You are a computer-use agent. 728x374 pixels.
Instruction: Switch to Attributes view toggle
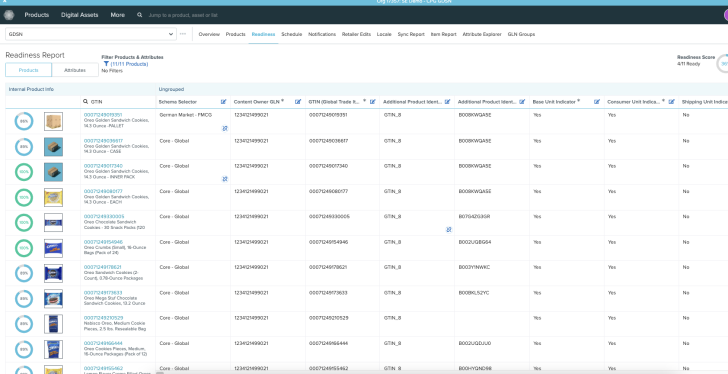coord(75,70)
